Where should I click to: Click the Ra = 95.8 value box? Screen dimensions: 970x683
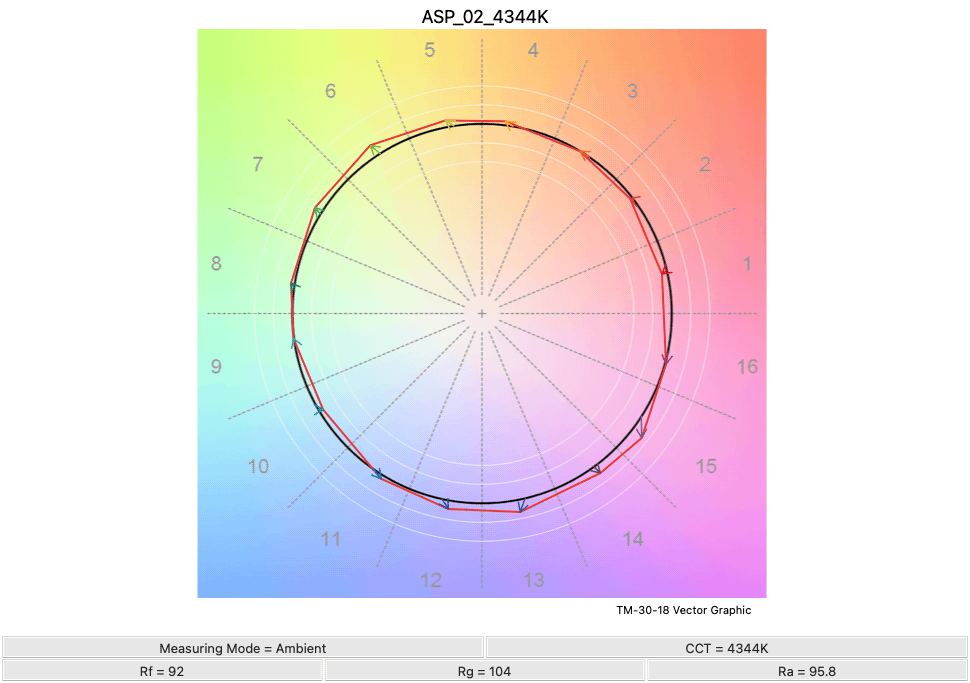pyautogui.click(x=807, y=671)
